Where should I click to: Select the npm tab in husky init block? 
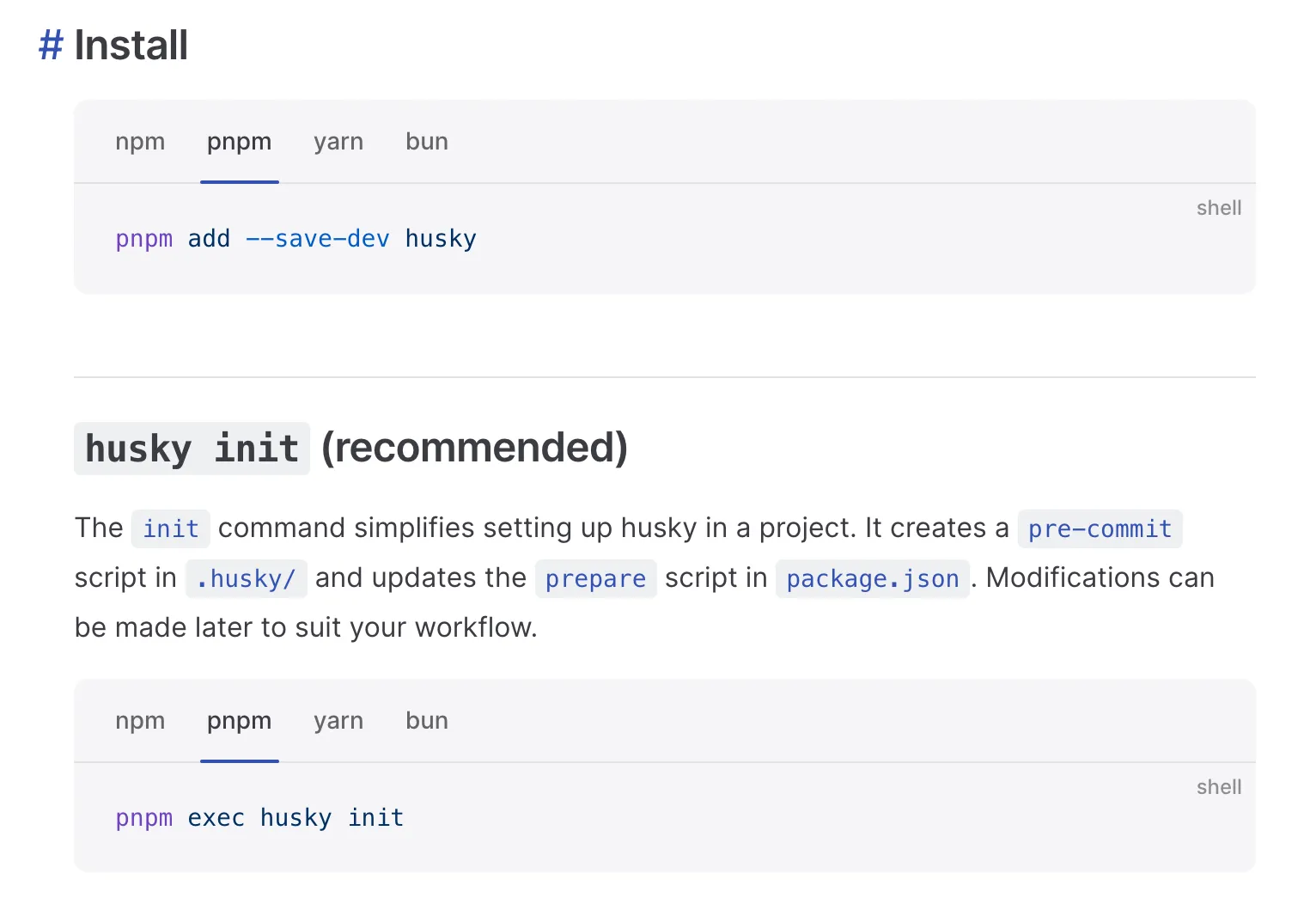pos(140,721)
